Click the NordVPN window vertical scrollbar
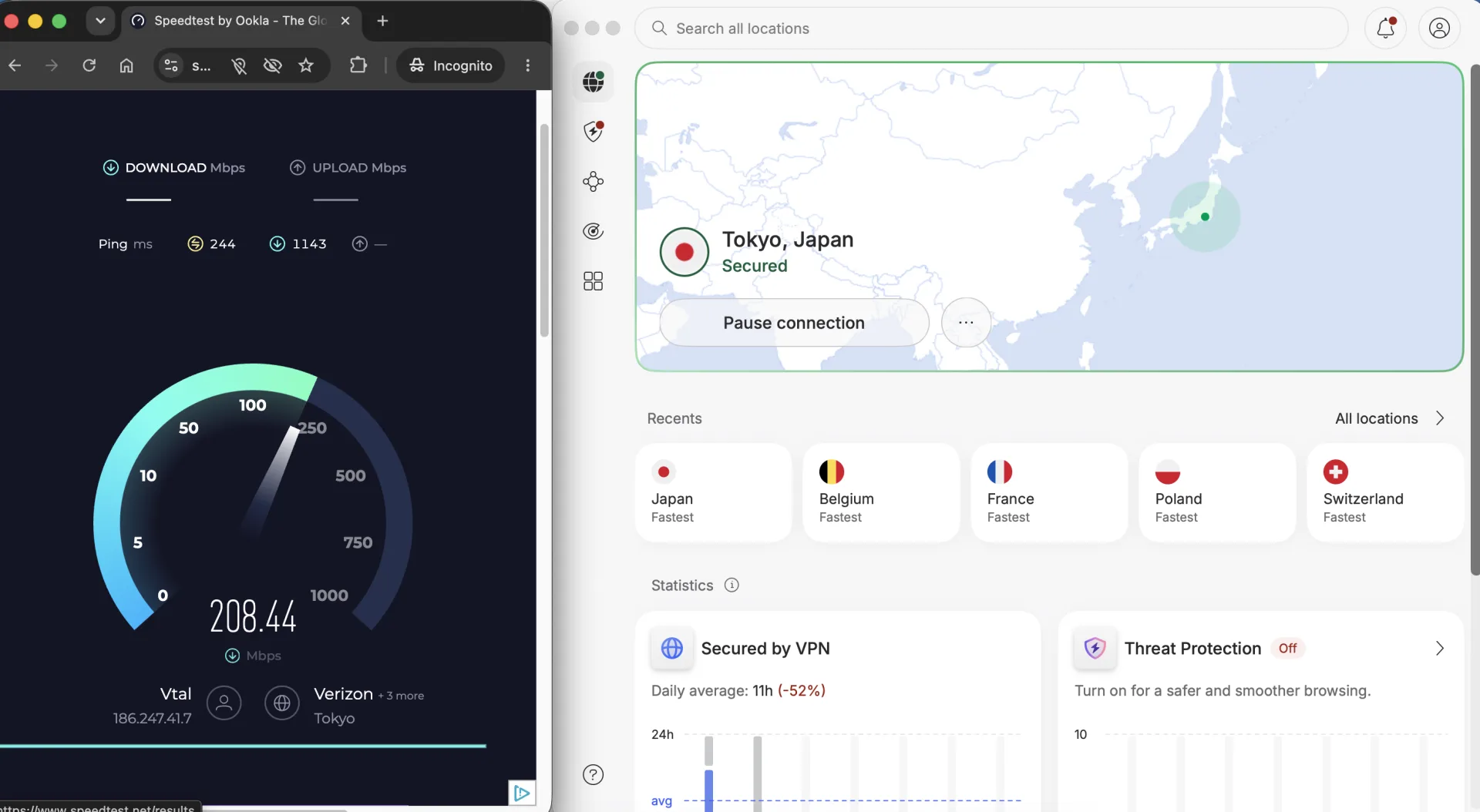Screen dimensions: 1480x812 (1475, 320)
